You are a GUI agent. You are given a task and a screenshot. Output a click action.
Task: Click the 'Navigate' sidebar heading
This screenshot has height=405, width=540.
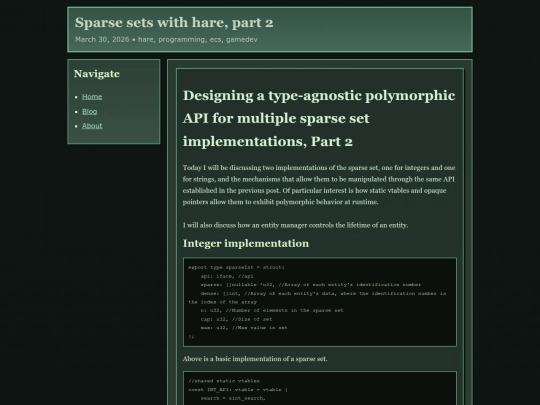tap(97, 74)
